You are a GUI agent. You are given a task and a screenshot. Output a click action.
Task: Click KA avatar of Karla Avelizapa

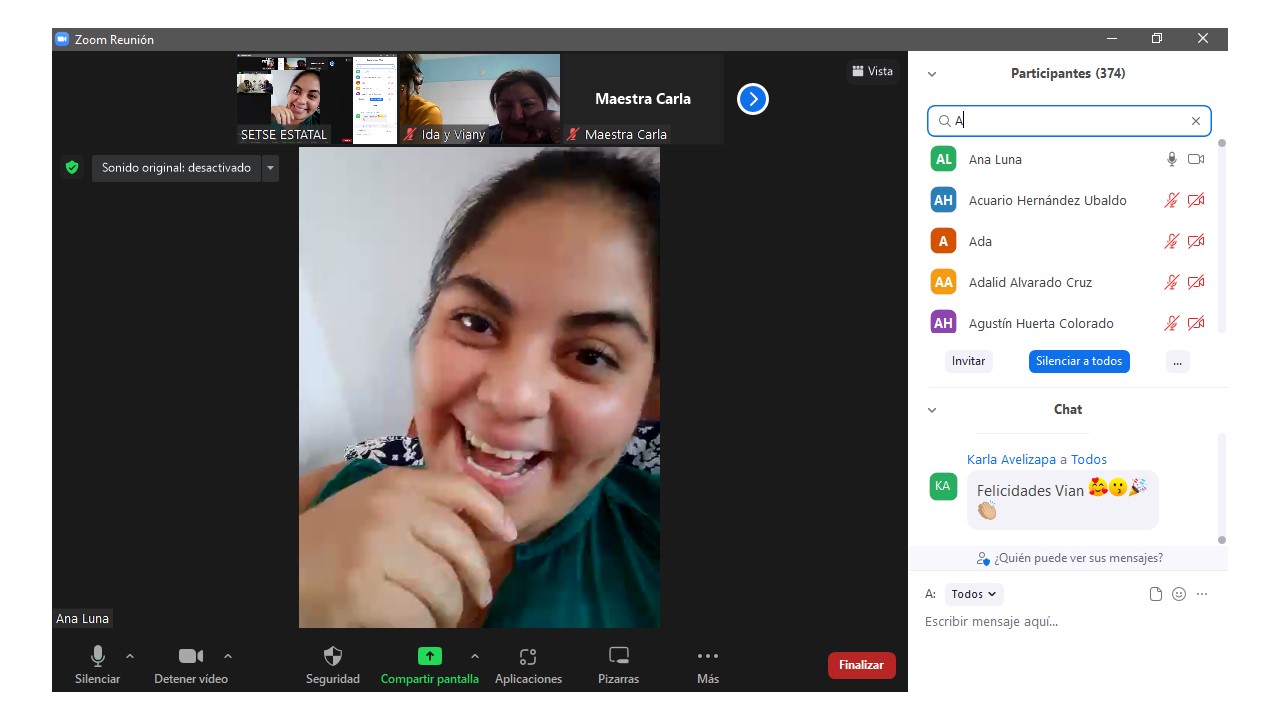click(x=943, y=486)
